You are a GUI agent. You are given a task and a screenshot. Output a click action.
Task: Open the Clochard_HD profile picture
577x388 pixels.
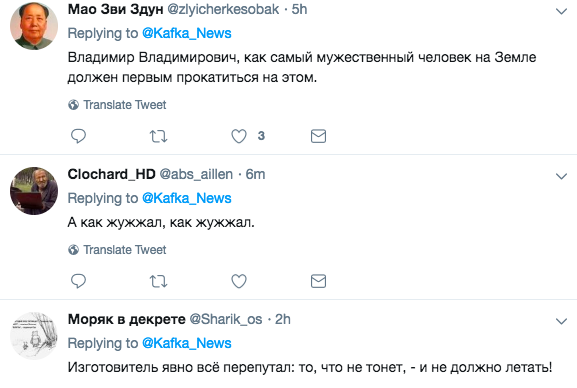point(34,191)
